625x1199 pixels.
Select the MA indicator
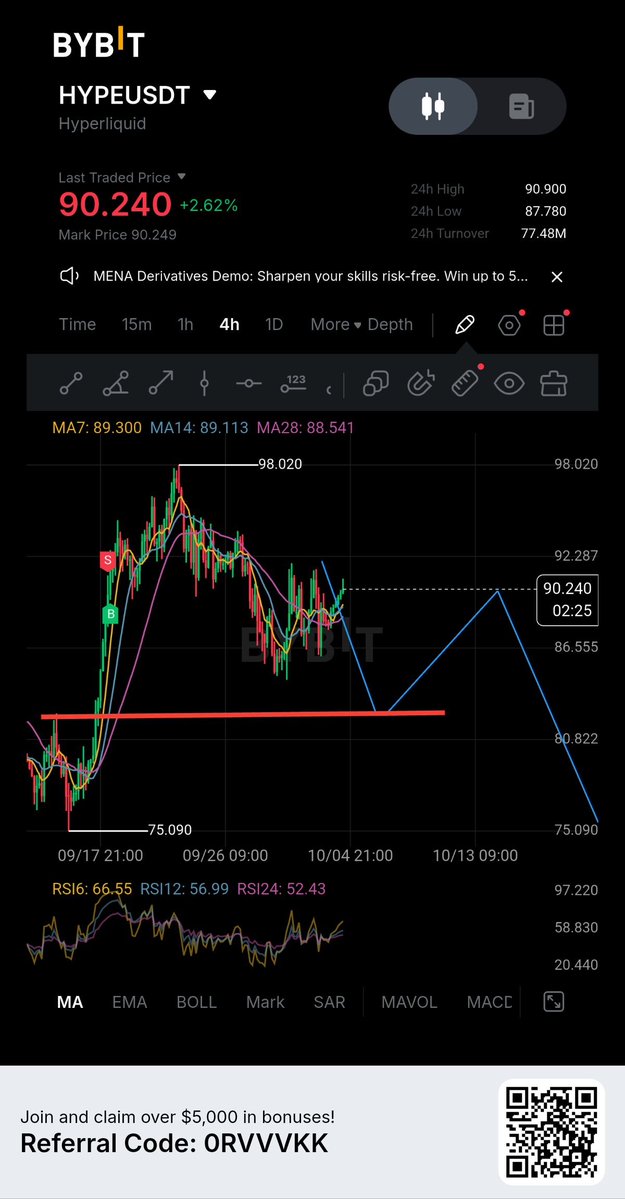click(x=70, y=1002)
